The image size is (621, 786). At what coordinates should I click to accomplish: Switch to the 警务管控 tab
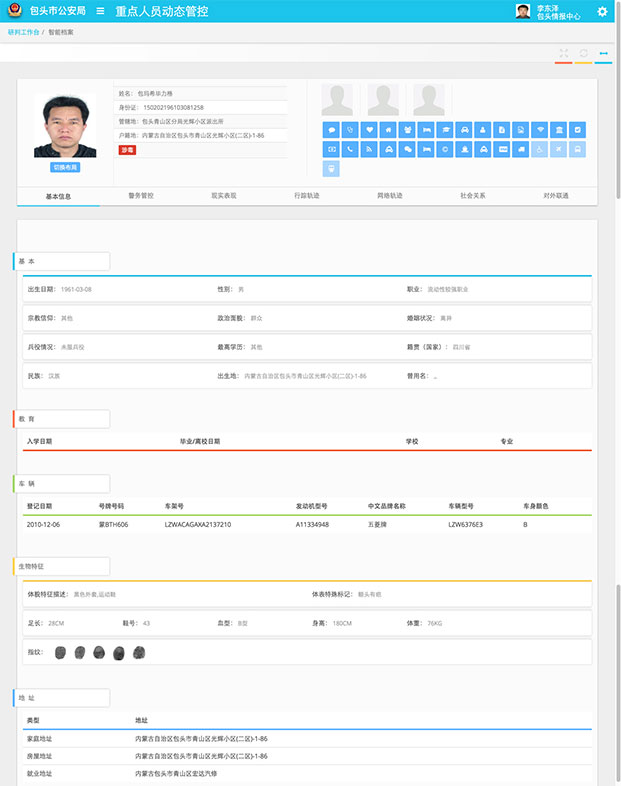pos(141,196)
